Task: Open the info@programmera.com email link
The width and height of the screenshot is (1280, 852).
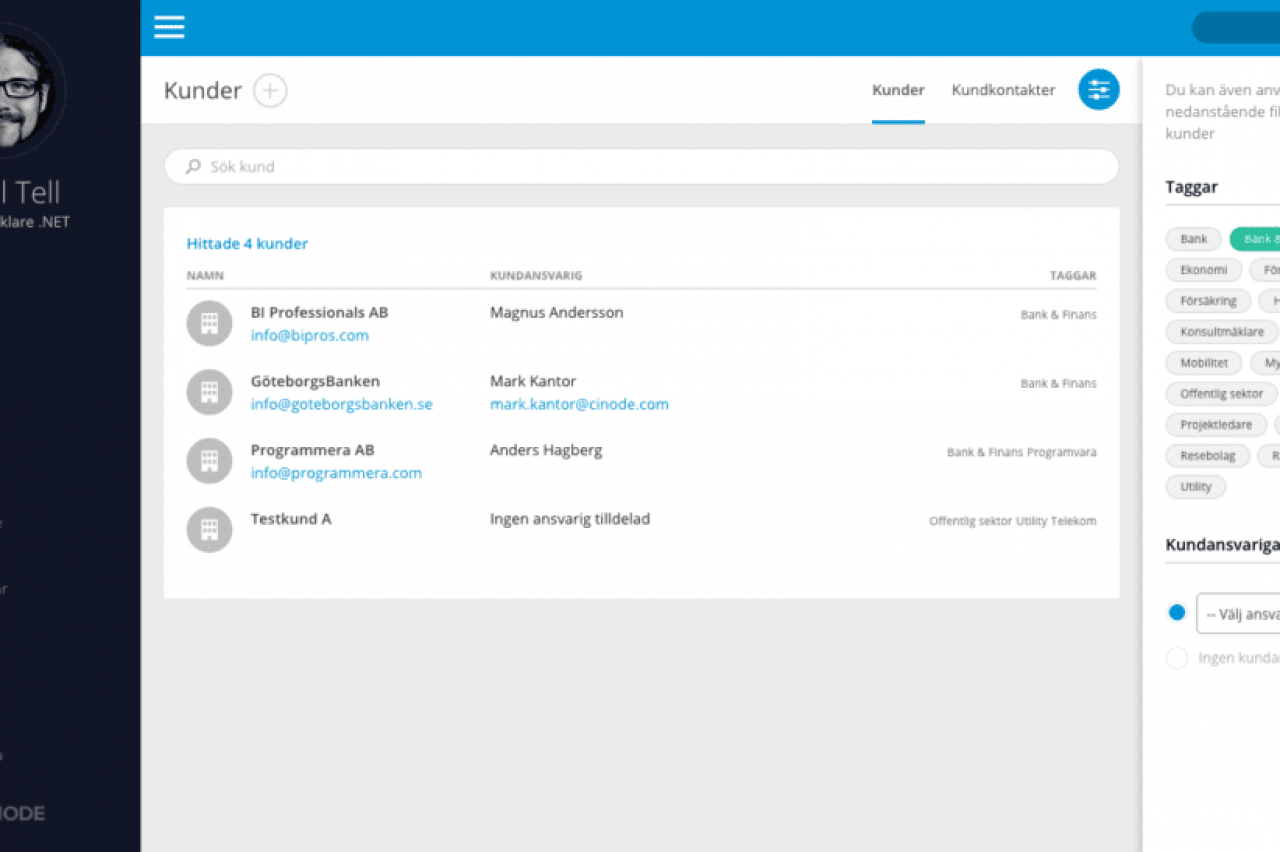Action: (336, 474)
